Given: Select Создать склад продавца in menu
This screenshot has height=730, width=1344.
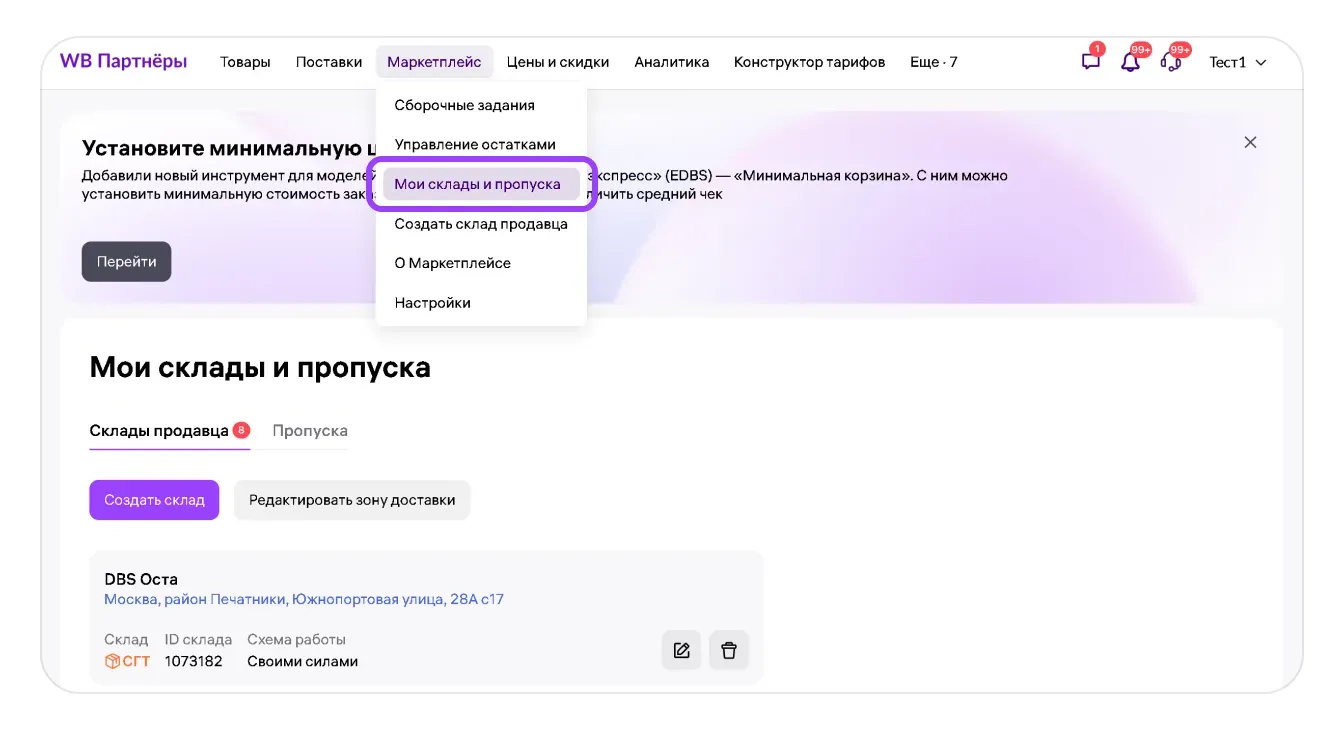Looking at the screenshot, I should point(481,224).
